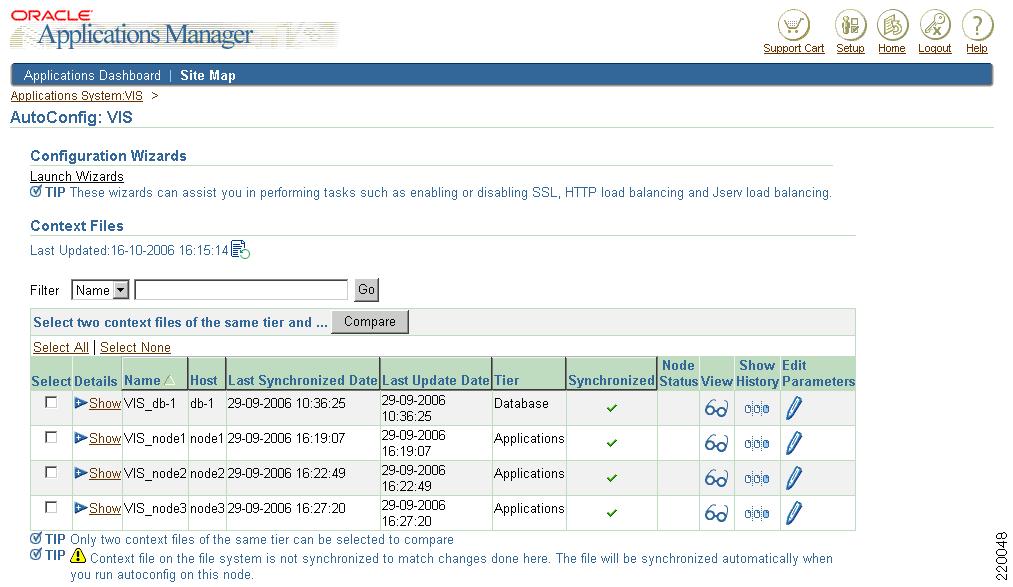Click Home text link
This screenshot has height=587, width=1013.
click(892, 48)
